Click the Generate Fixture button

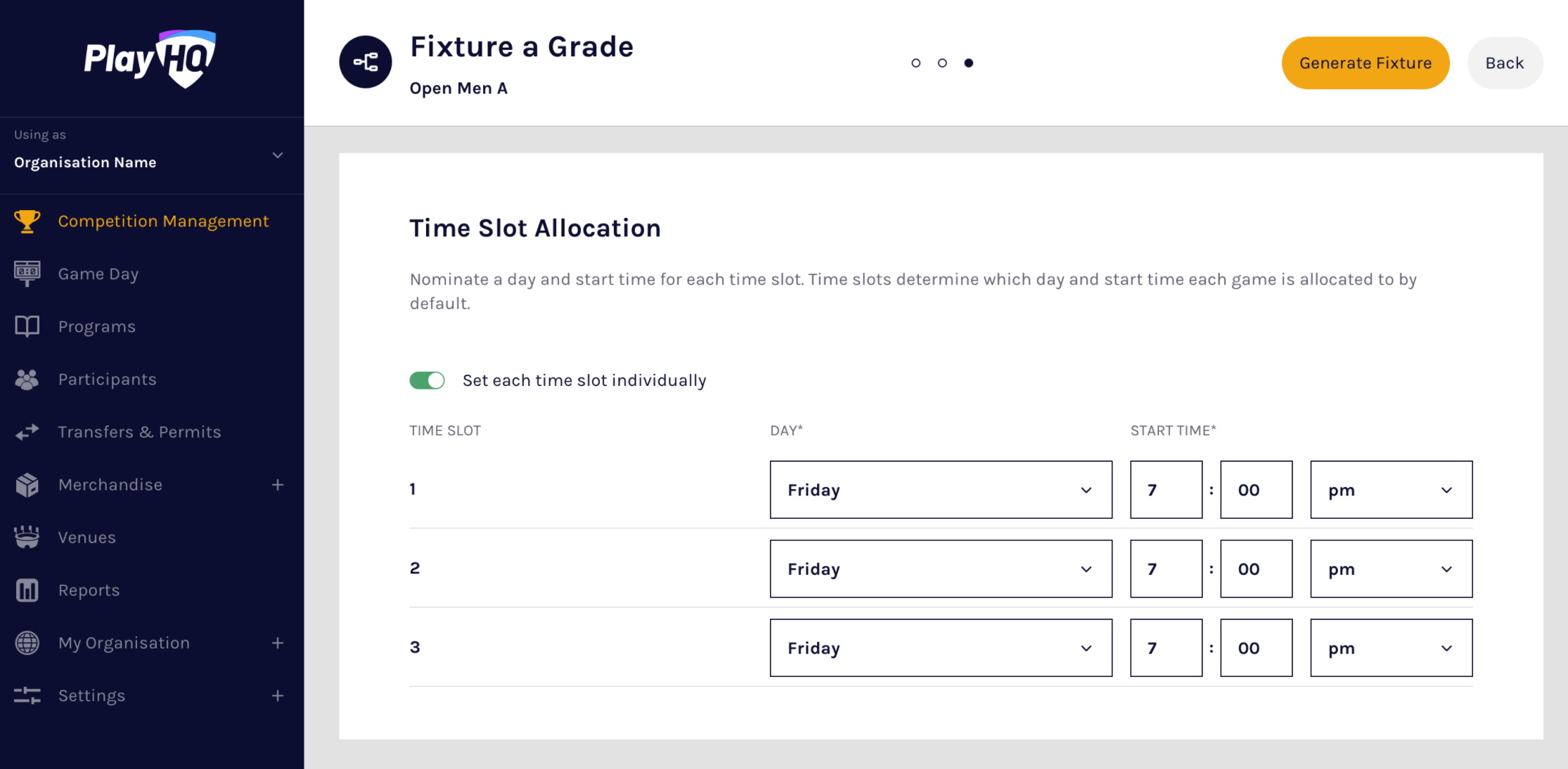tap(1365, 63)
